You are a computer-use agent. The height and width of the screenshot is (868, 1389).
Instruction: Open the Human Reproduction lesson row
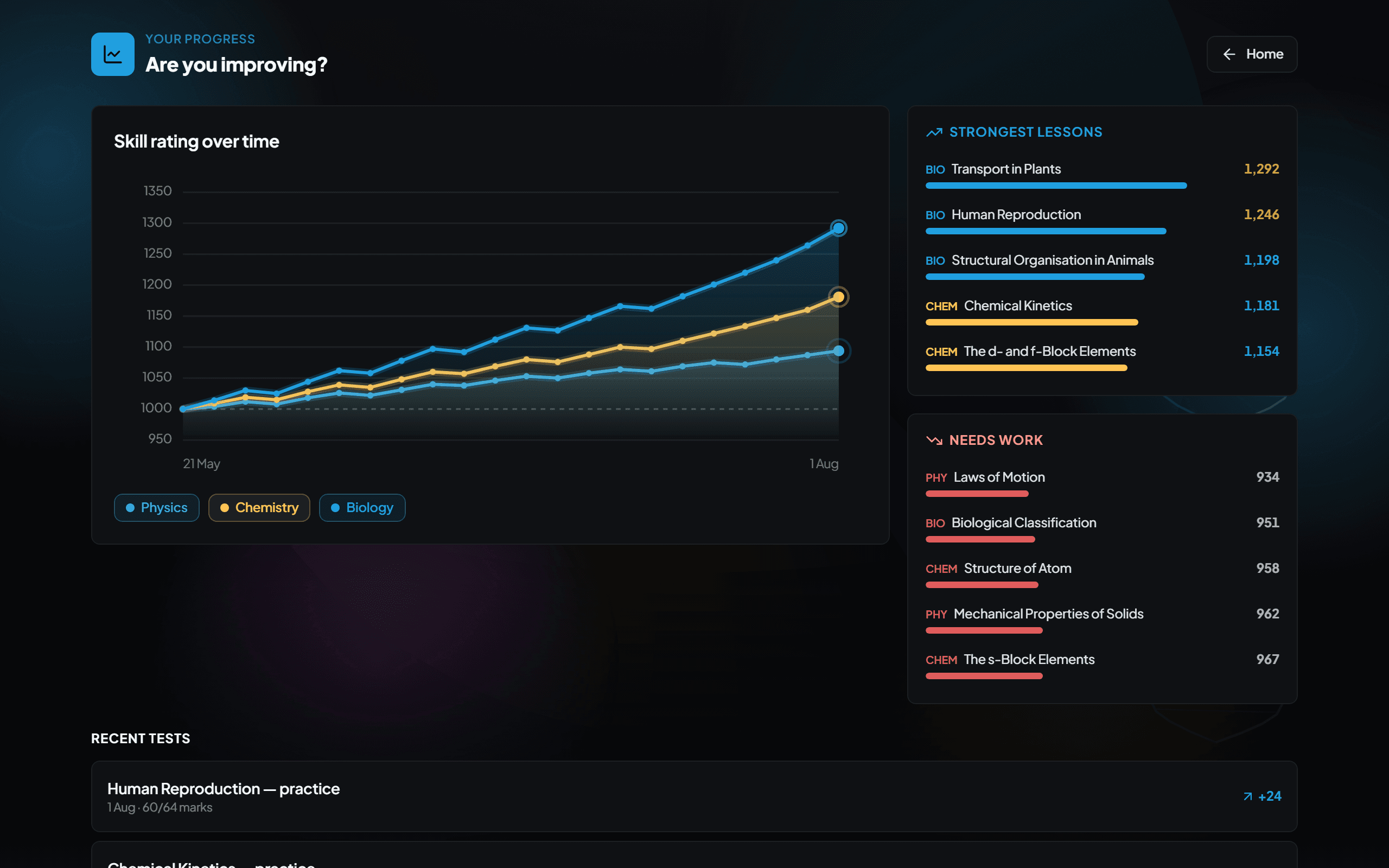click(1102, 222)
